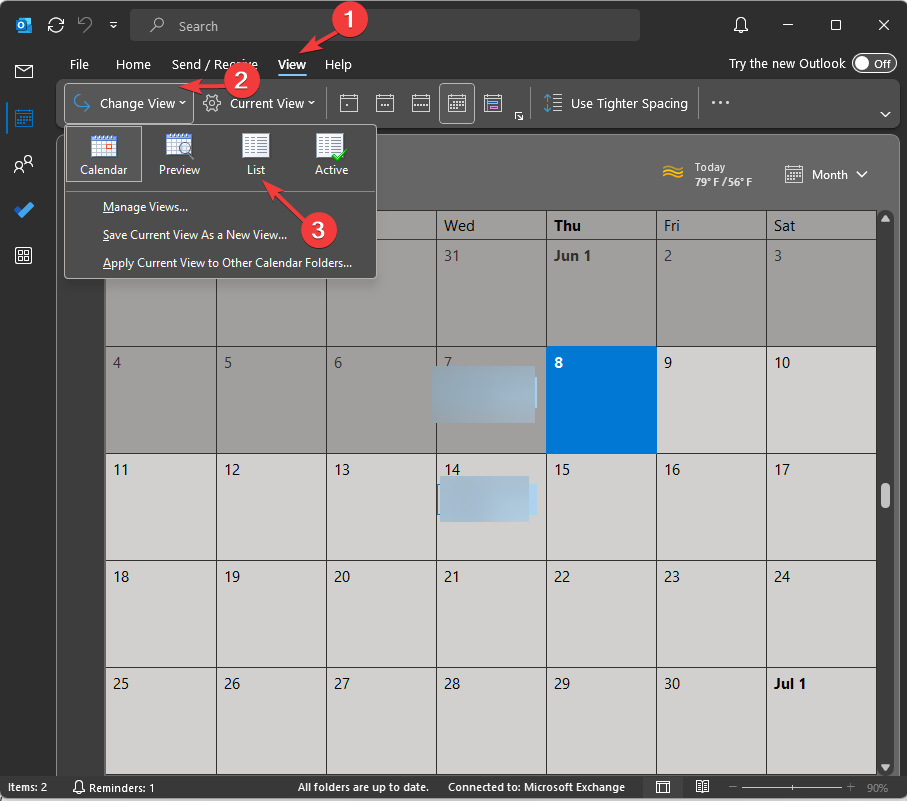The width and height of the screenshot is (907, 801).
Task: Choose the List view under Change View
Action: tap(256, 152)
